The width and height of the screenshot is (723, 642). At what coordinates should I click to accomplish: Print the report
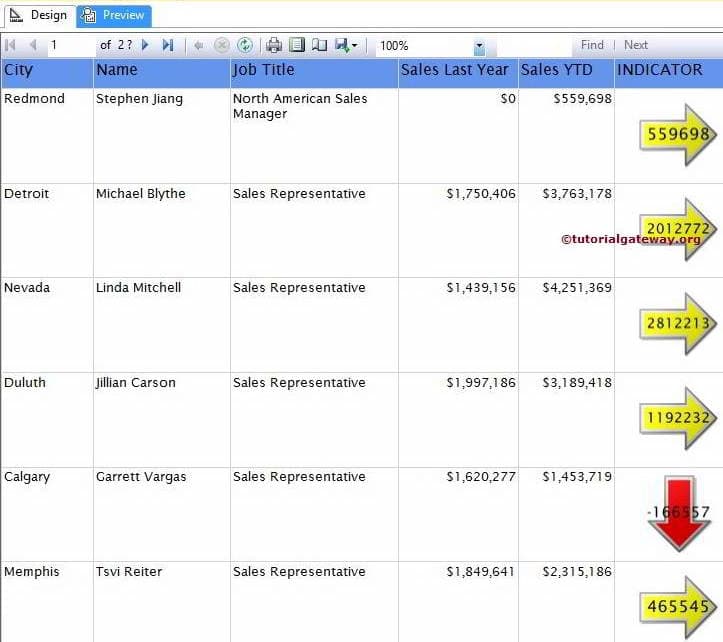(x=274, y=45)
